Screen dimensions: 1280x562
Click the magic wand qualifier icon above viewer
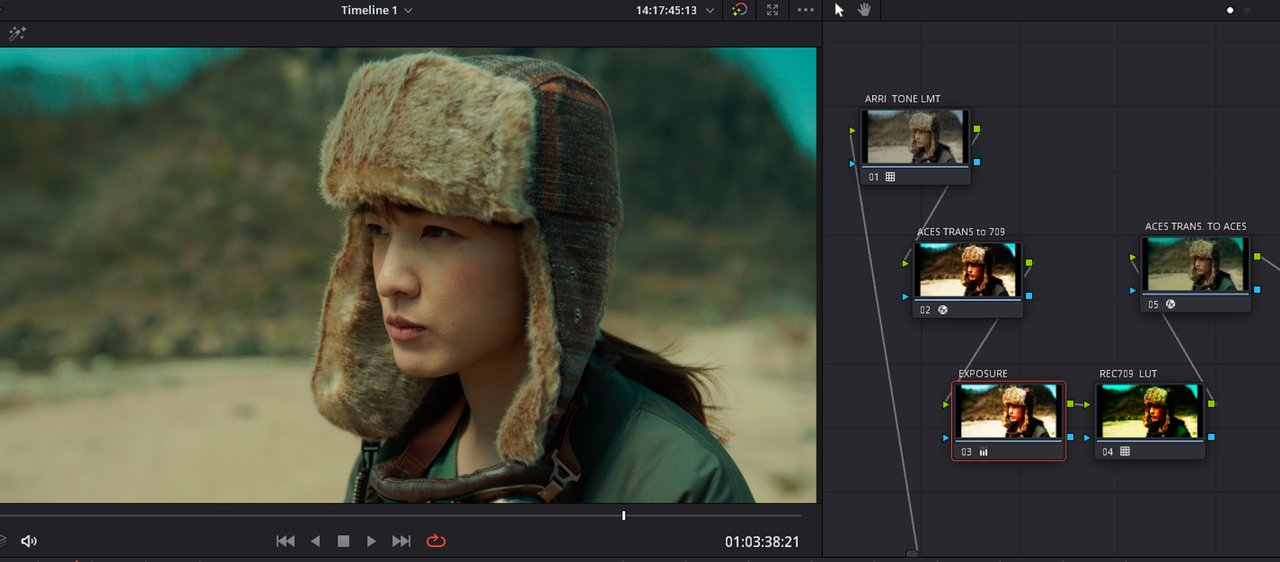(16, 34)
